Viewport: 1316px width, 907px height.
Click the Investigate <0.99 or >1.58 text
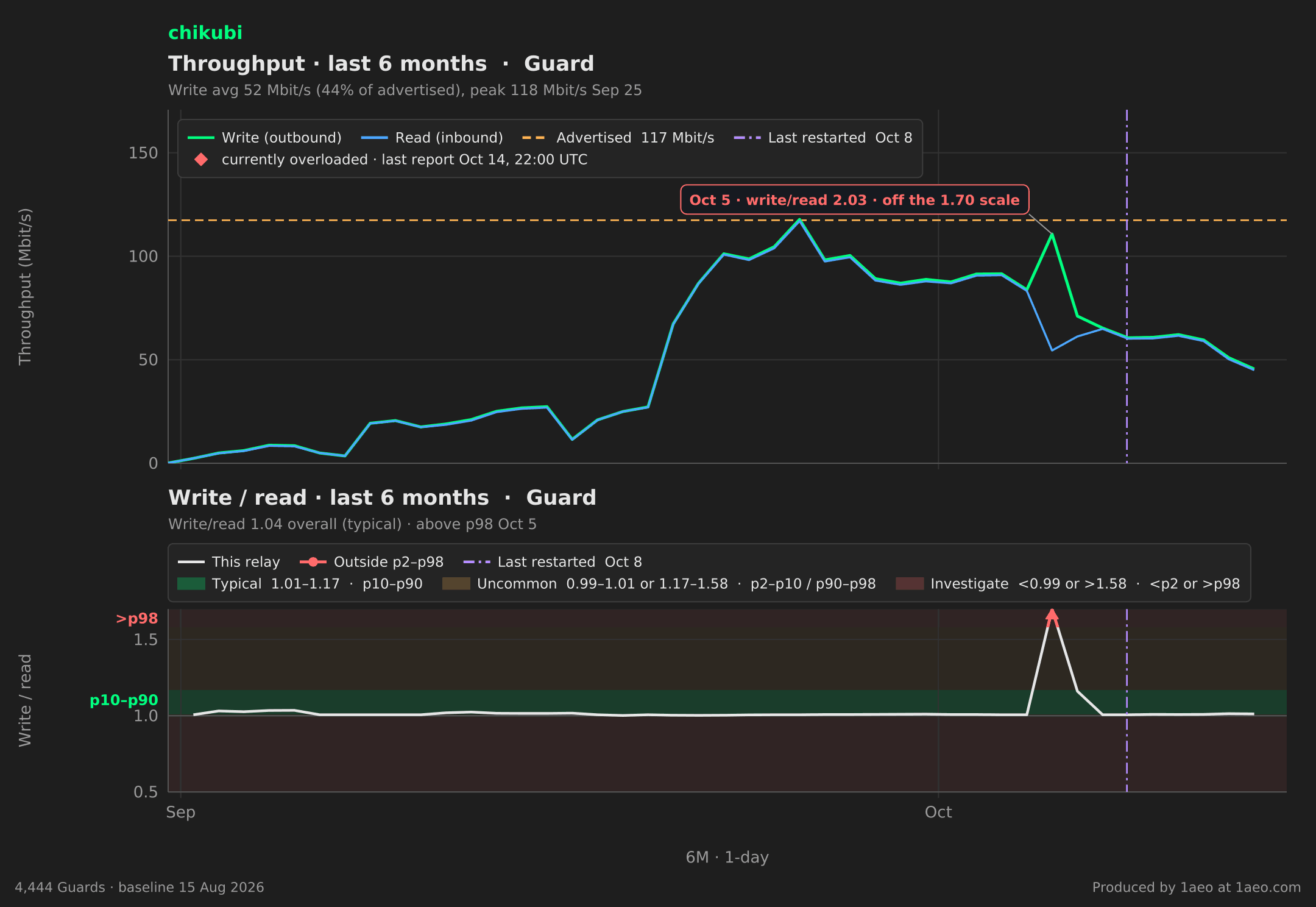1085,584
